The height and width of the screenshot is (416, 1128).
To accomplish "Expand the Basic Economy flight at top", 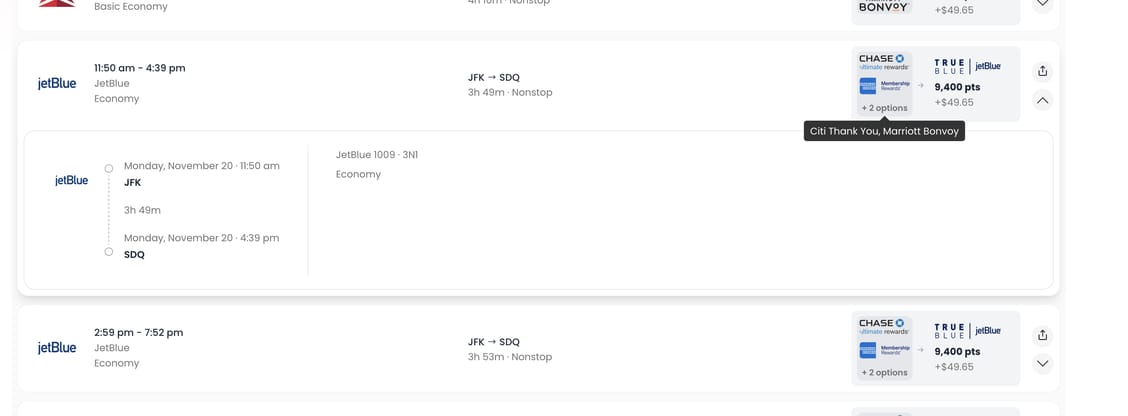I will tap(1042, 4).
